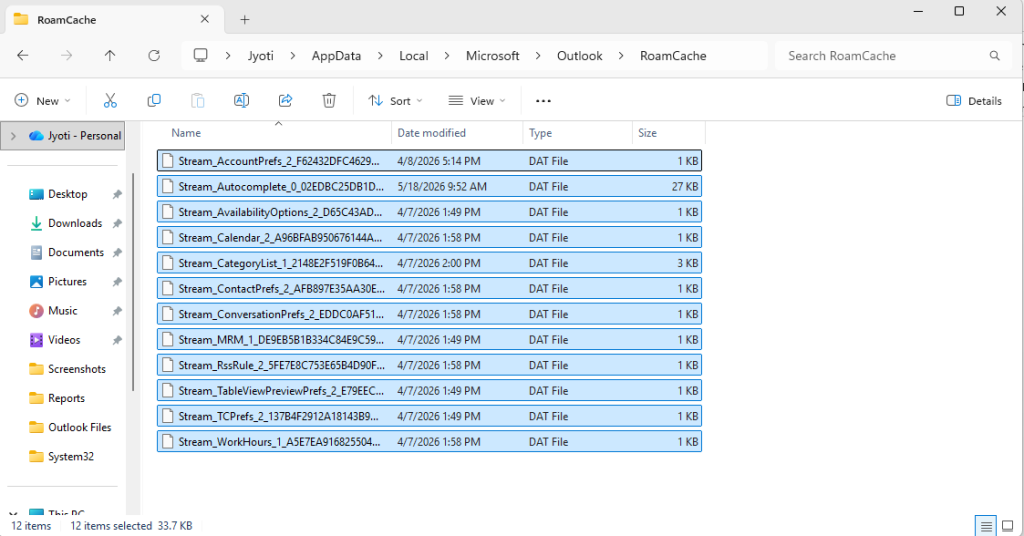Click the Share icon in toolbar
Screen dimensions: 1024x536
[x=285, y=101]
